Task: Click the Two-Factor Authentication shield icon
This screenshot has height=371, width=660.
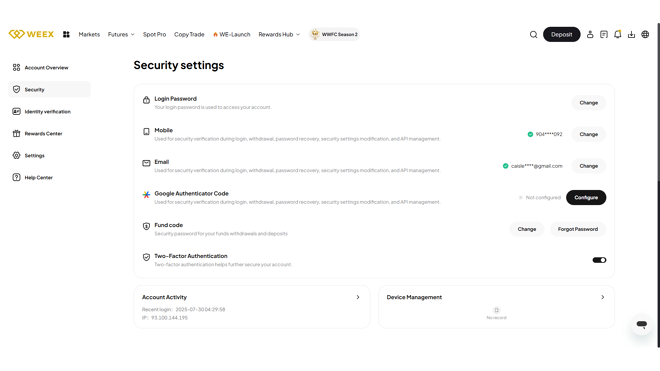Action: [146, 257]
